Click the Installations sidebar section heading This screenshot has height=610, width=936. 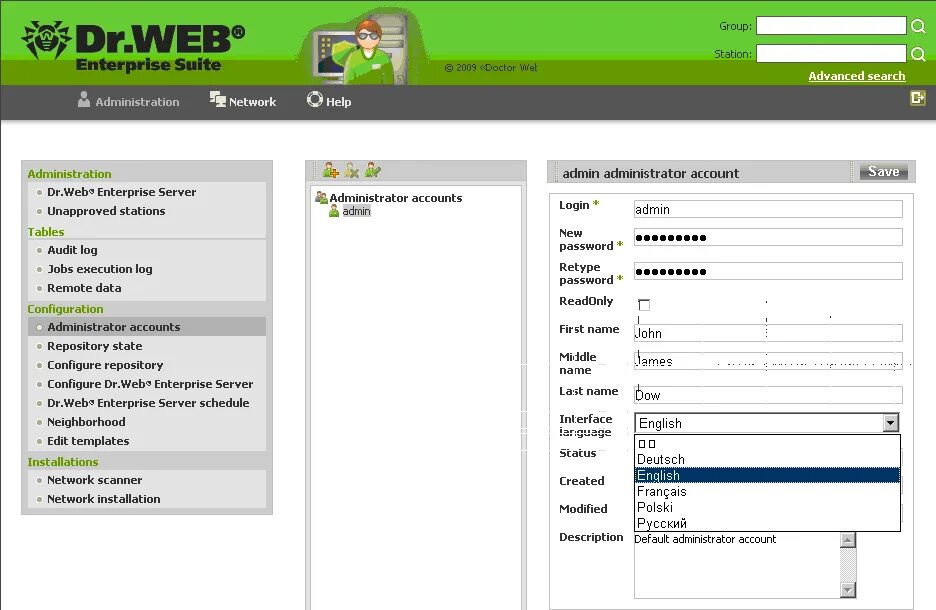click(63, 461)
